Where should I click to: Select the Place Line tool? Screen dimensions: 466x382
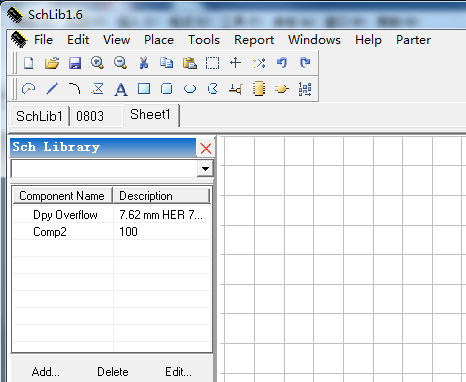point(52,89)
